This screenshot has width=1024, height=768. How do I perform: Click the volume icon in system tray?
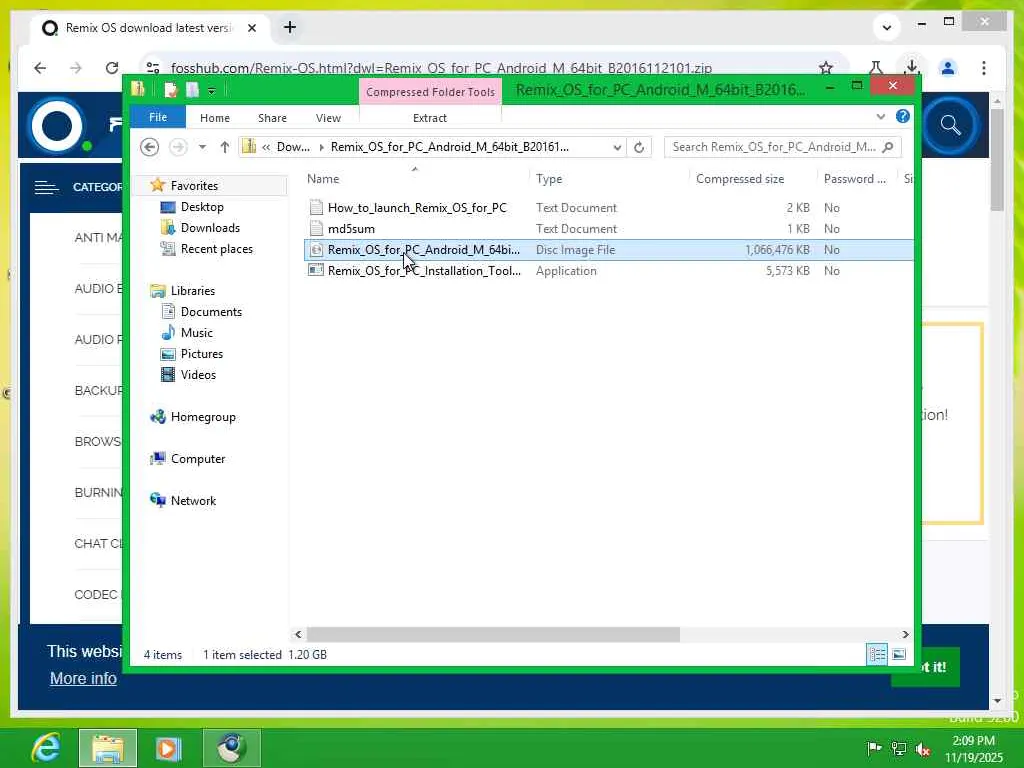(923, 748)
